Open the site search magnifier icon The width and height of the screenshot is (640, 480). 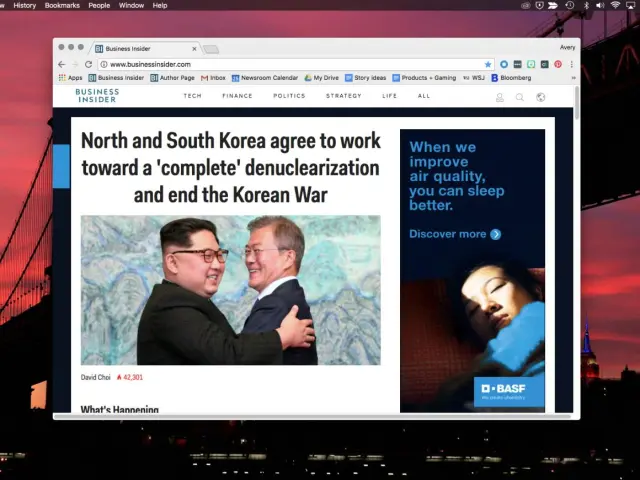[520, 97]
